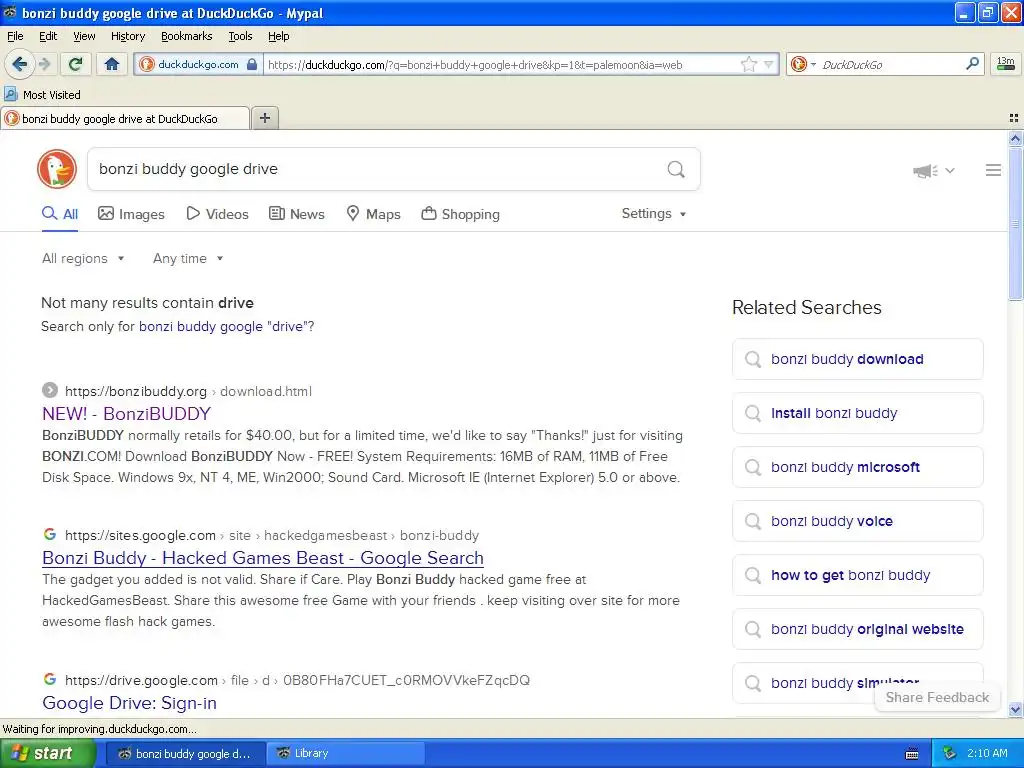Select the bonzi buddy google drive browser tab
This screenshot has height=768, width=1024.
(x=125, y=118)
